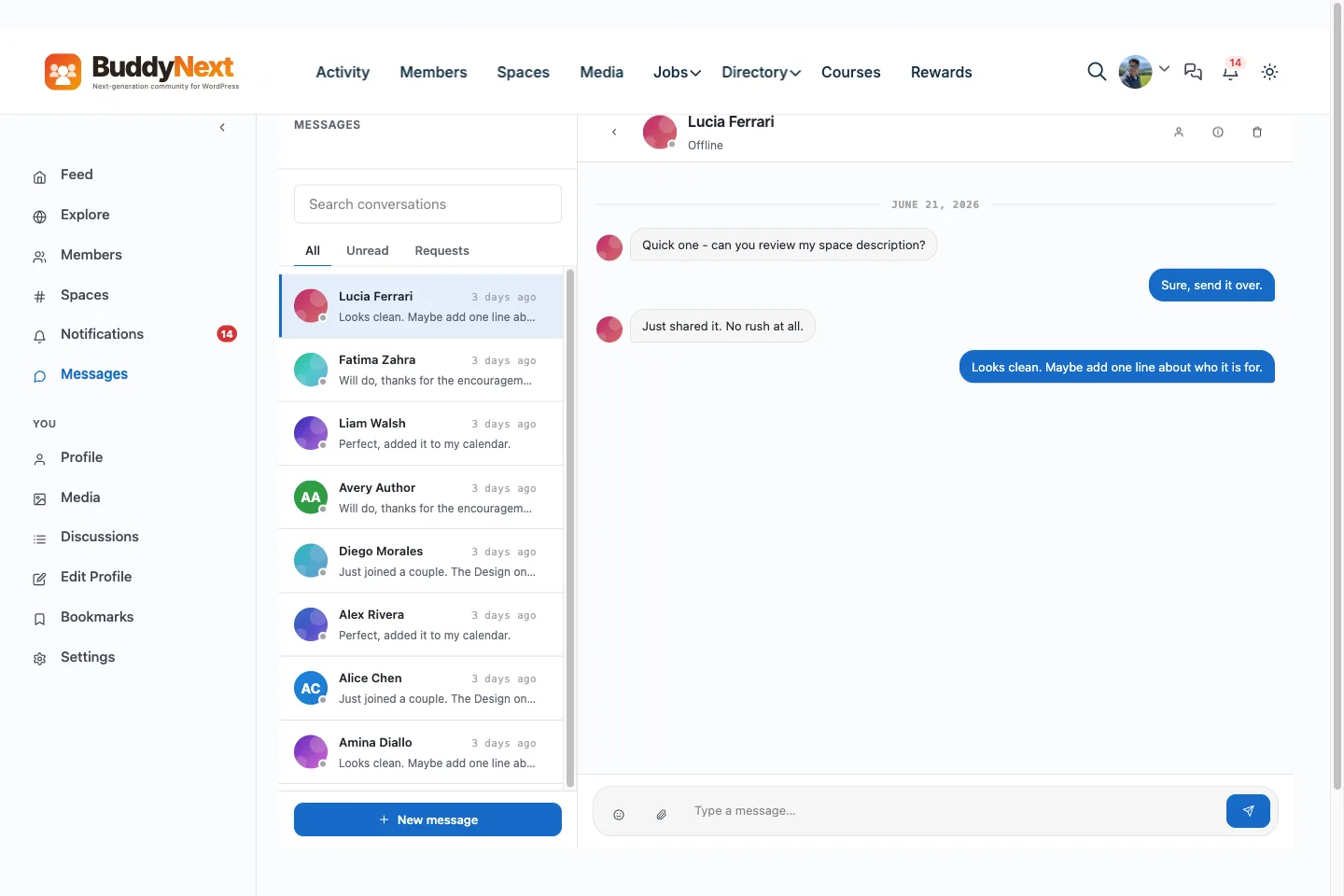Image resolution: width=1344 pixels, height=896 pixels.
Task: Click Courses in the top navigation
Action: (x=850, y=72)
